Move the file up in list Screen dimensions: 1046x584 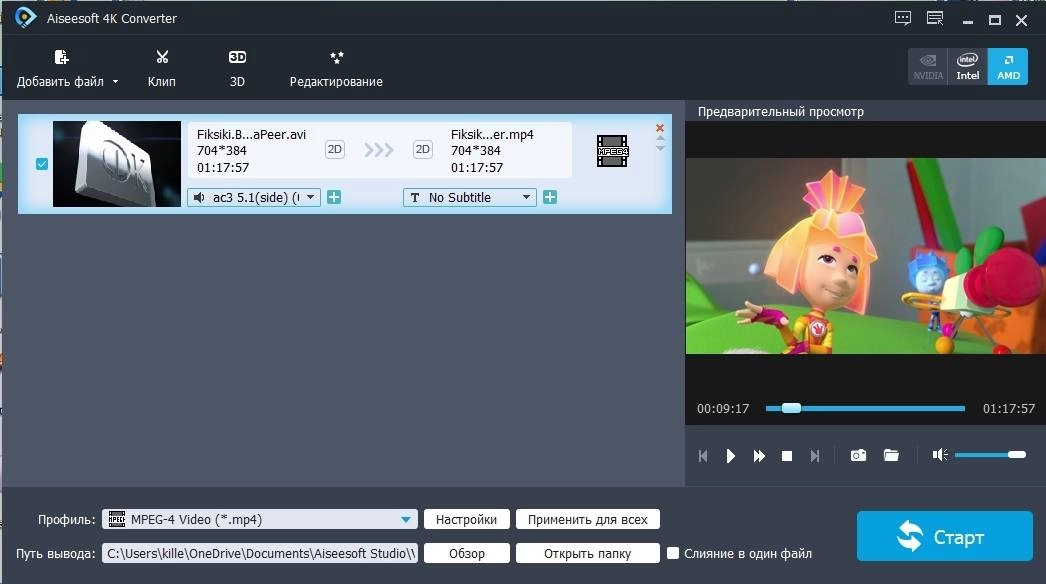660,139
